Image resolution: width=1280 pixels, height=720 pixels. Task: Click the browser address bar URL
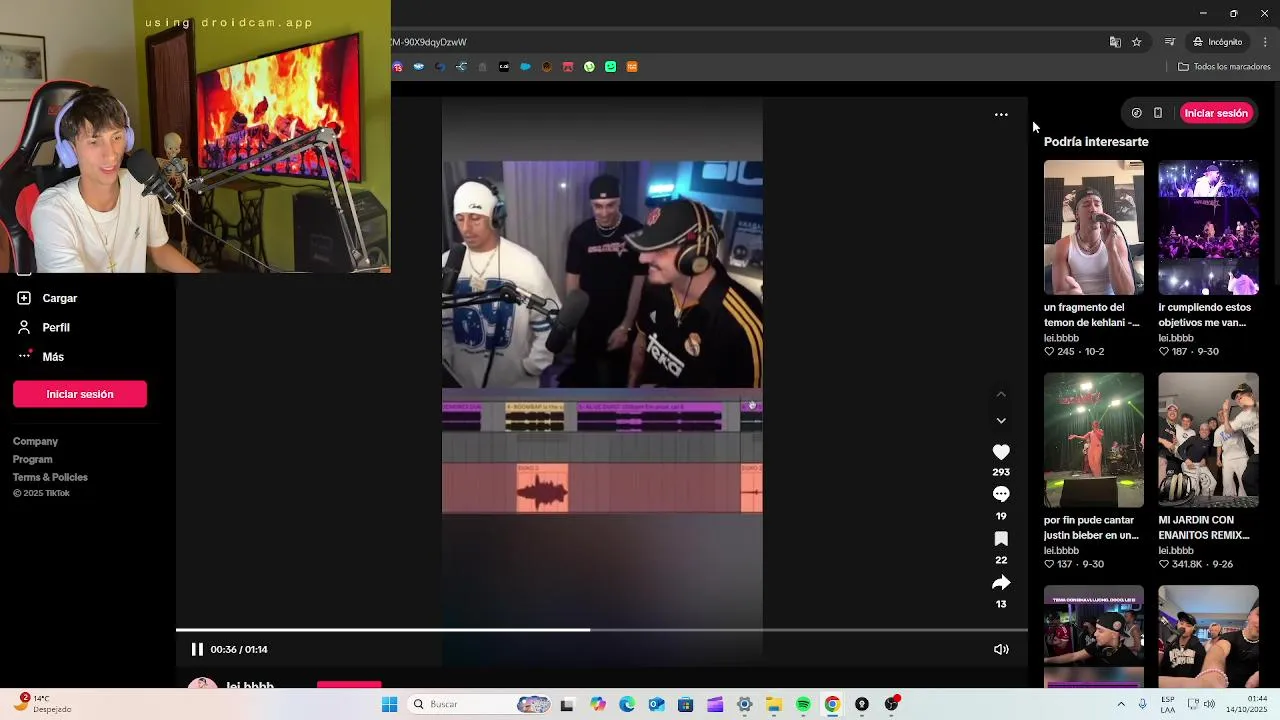pyautogui.click(x=430, y=42)
